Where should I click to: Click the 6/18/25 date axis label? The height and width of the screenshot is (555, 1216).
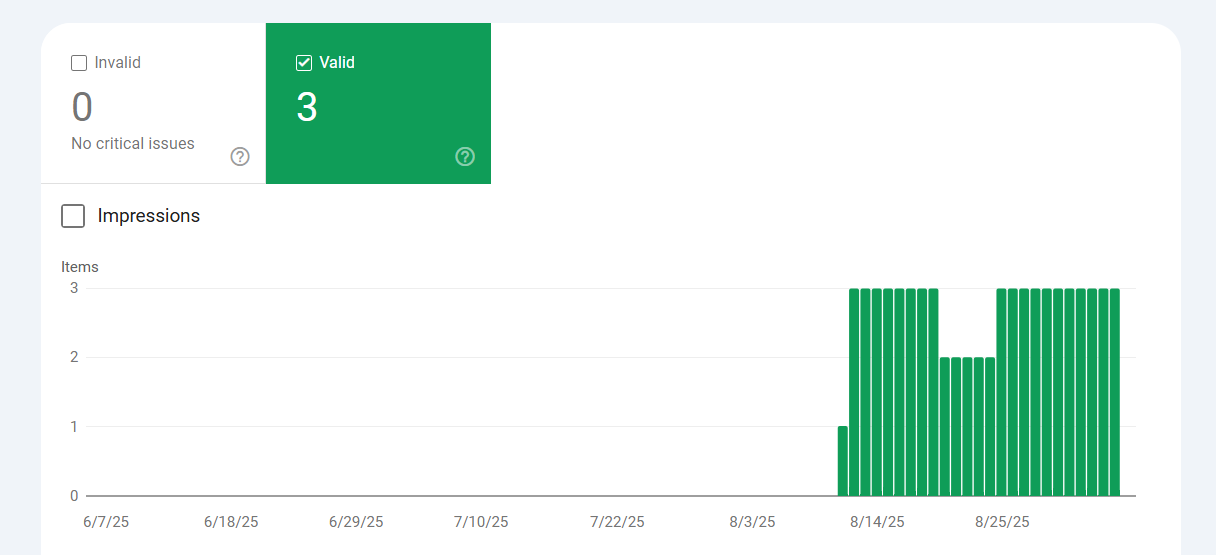point(231,522)
